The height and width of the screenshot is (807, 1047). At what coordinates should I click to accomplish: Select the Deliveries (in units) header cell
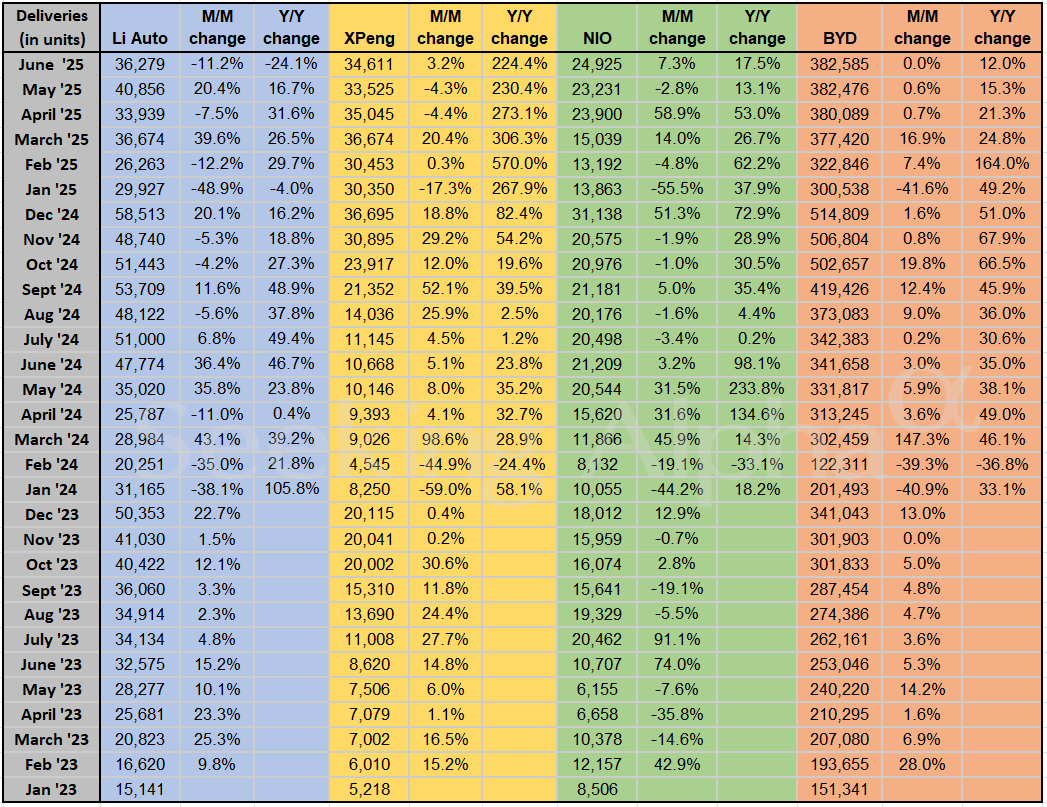52,27
